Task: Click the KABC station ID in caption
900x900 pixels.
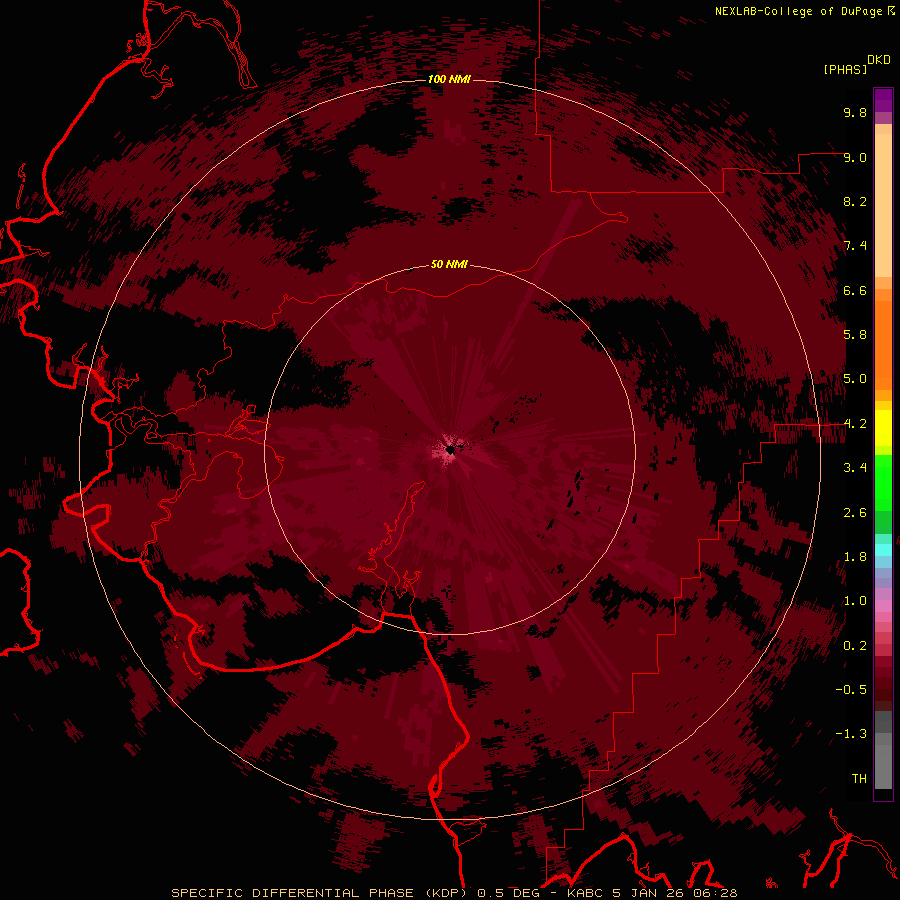Action: tap(584, 893)
